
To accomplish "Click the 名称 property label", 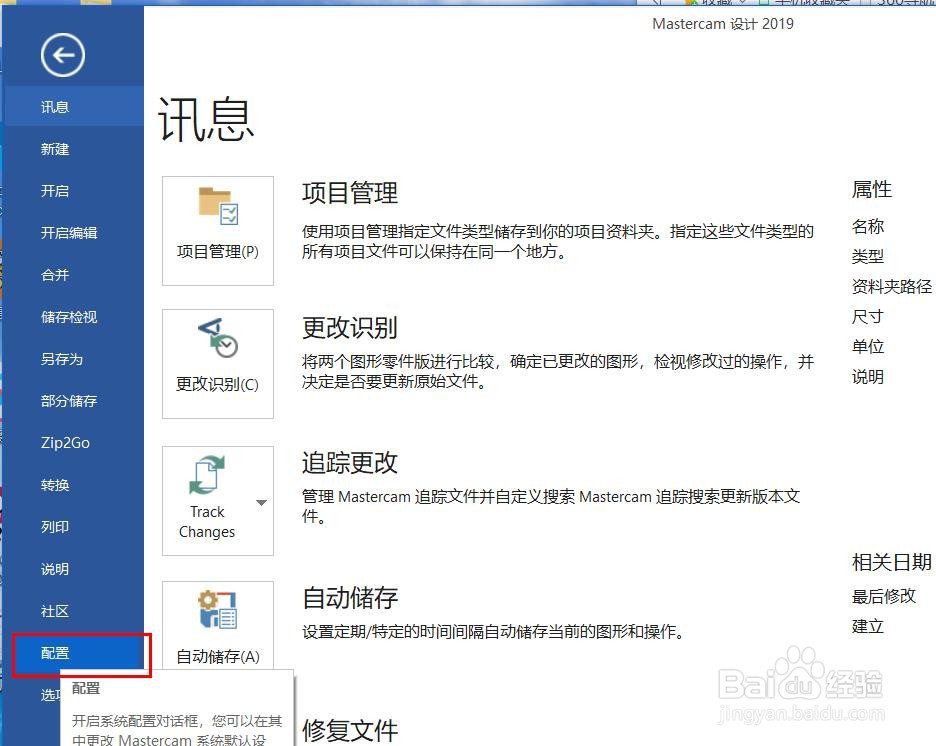I will point(868,227).
